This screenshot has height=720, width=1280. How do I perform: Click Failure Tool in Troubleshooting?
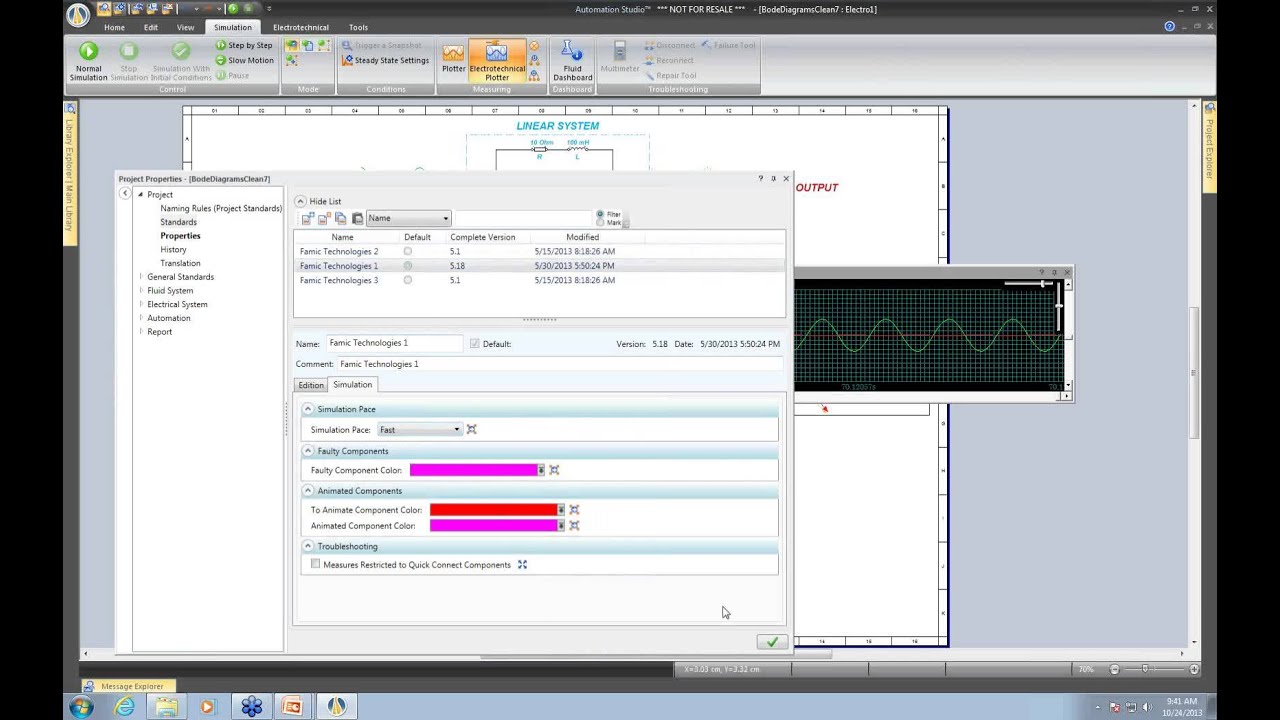click(728, 45)
